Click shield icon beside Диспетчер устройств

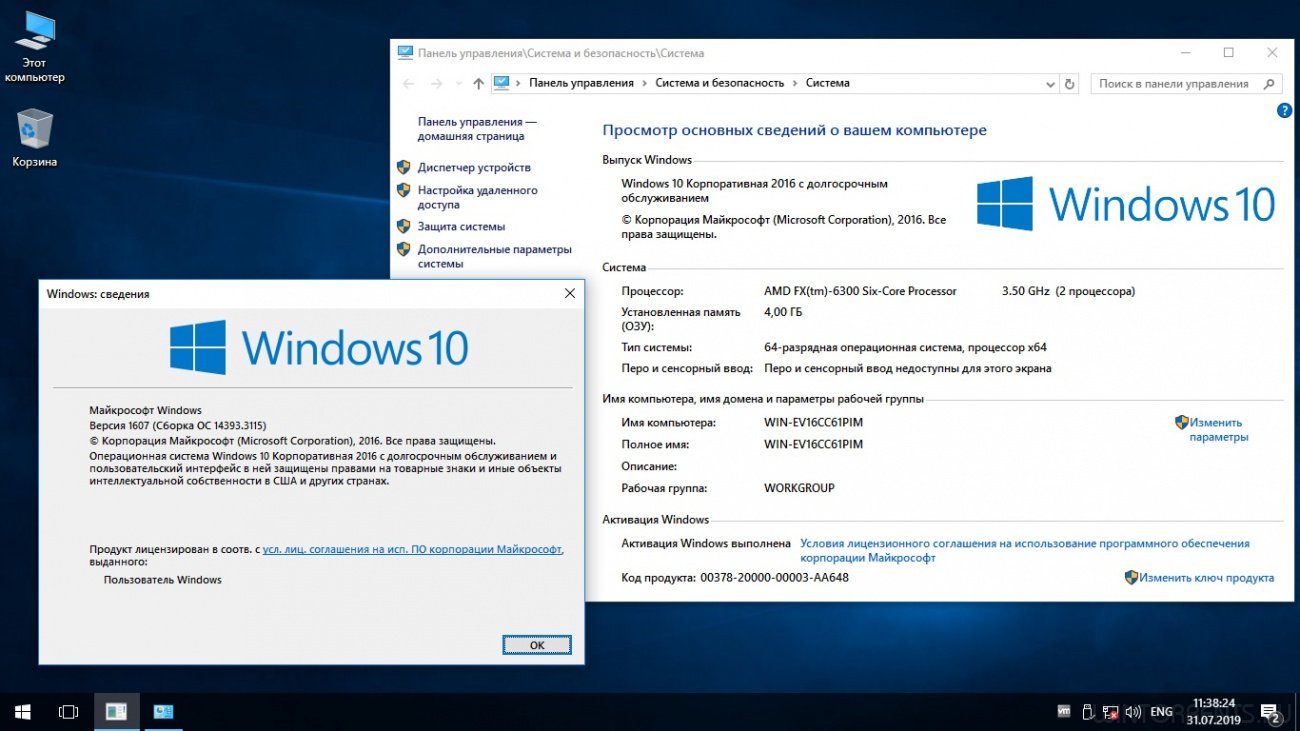tap(404, 168)
